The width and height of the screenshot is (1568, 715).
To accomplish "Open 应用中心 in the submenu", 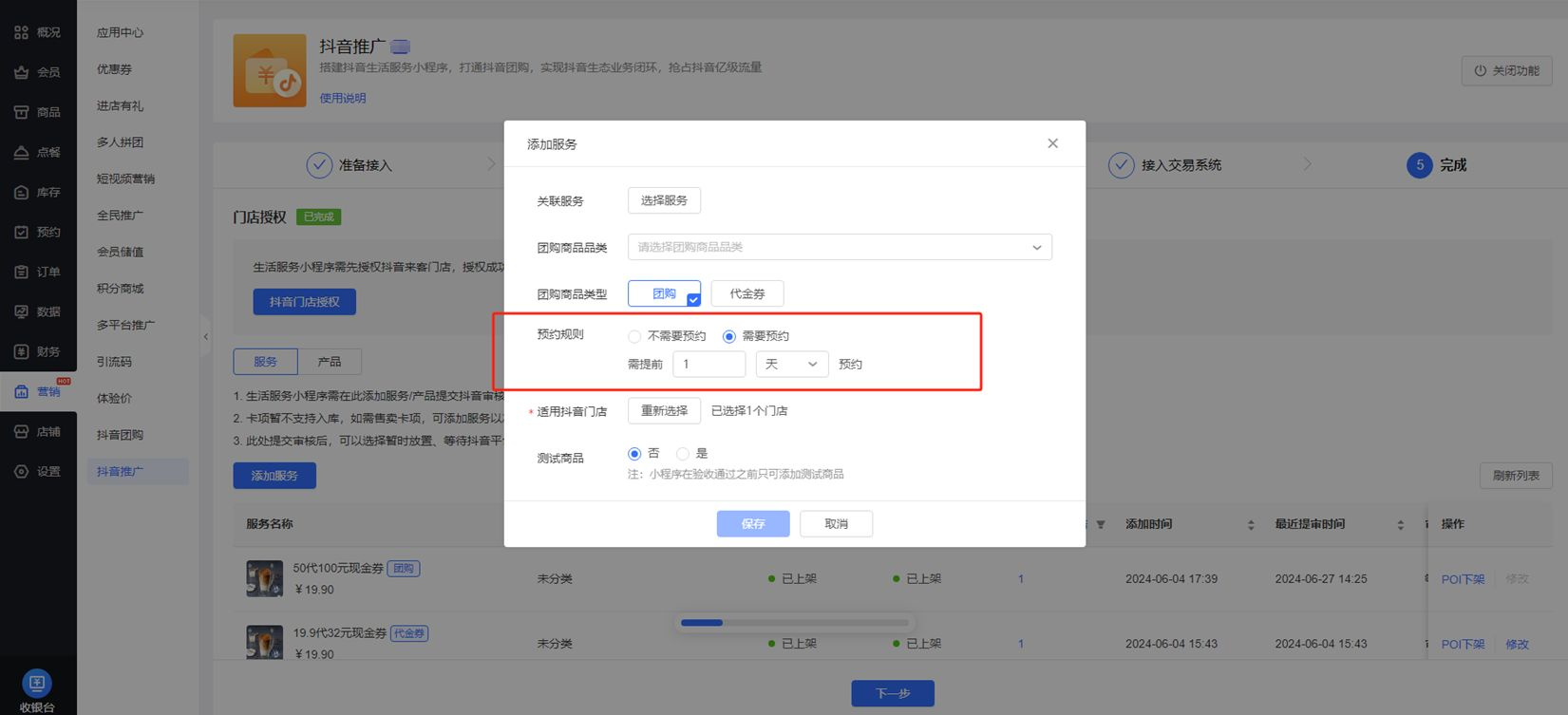I will point(120,32).
